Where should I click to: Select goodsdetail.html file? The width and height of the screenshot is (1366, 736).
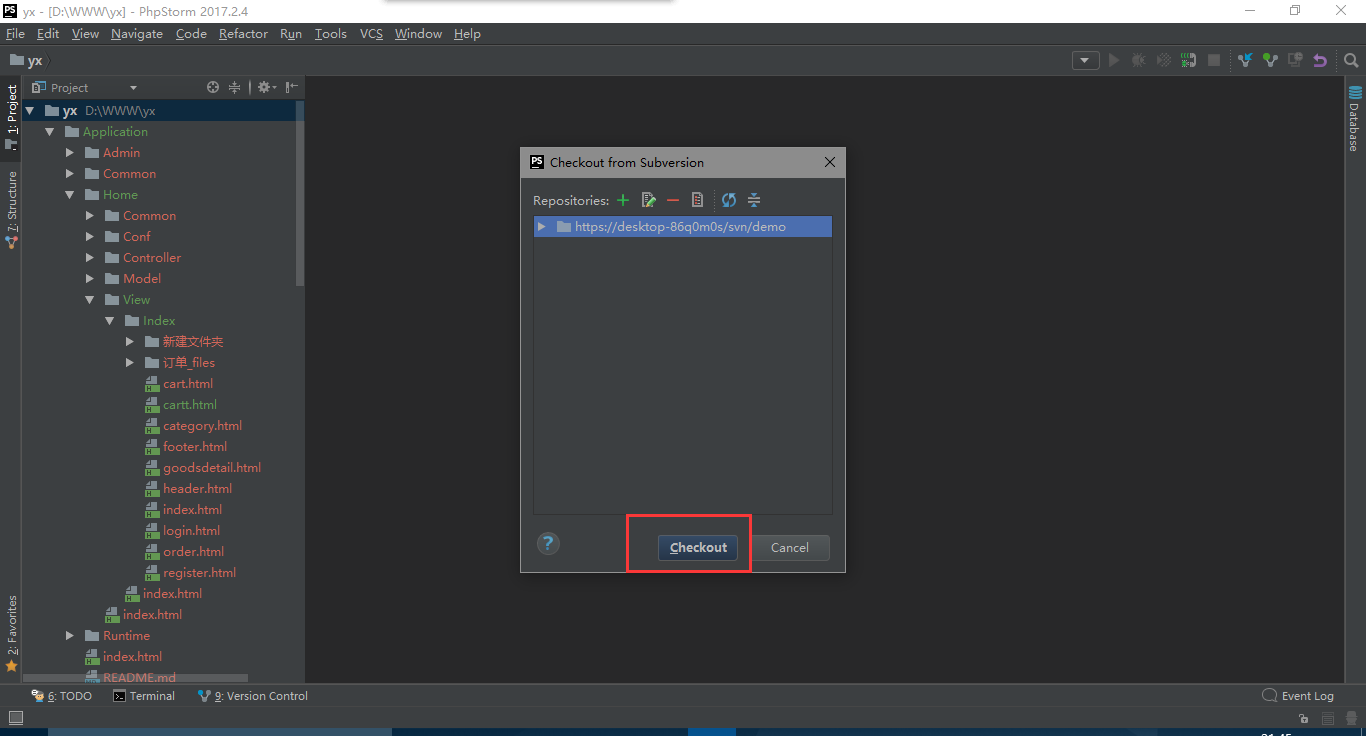tap(211, 468)
